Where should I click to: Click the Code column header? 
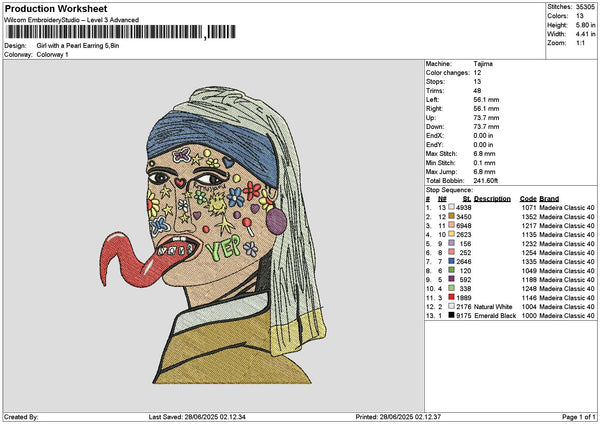click(528, 199)
